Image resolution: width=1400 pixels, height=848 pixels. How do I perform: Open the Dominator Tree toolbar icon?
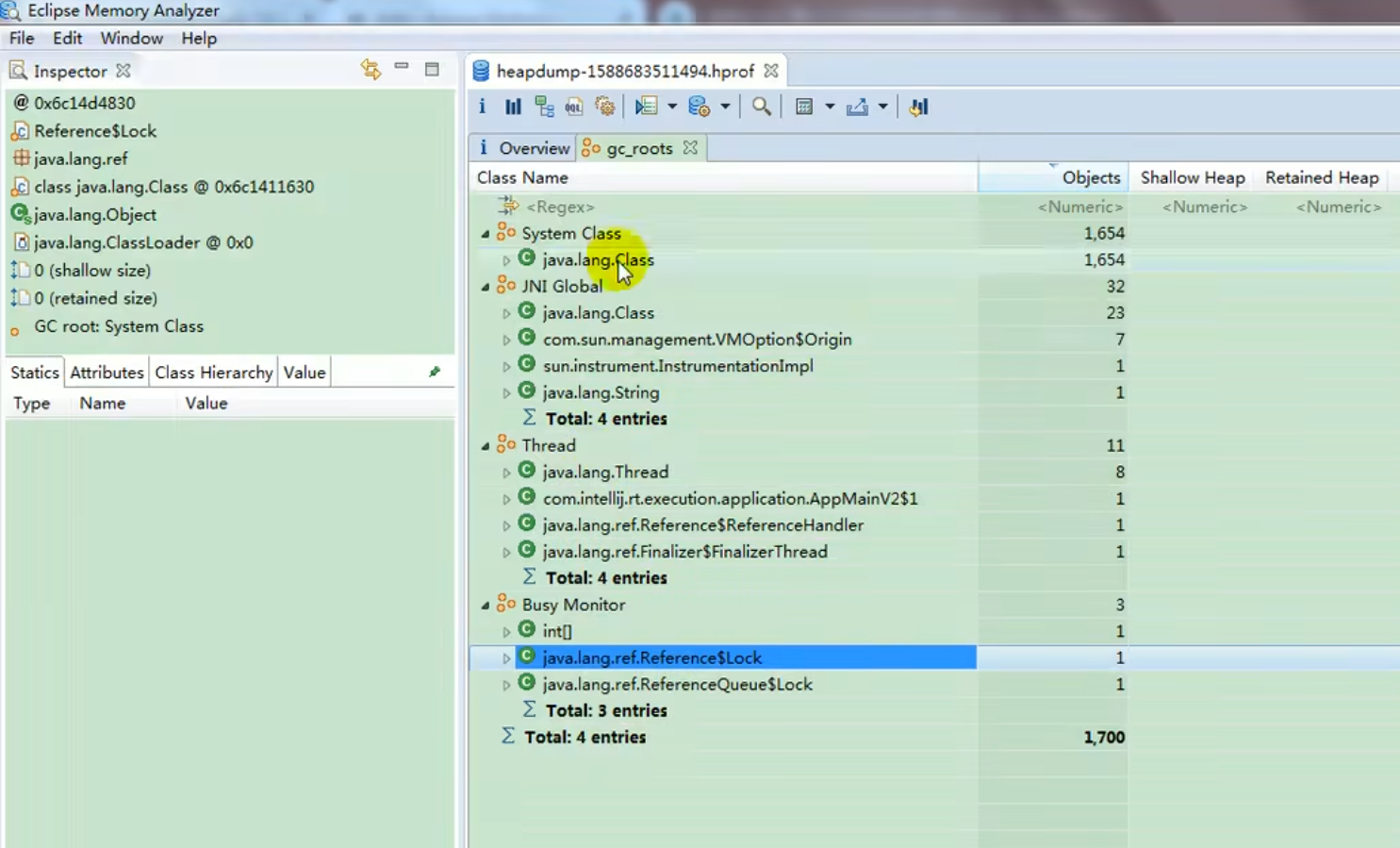pos(544,107)
